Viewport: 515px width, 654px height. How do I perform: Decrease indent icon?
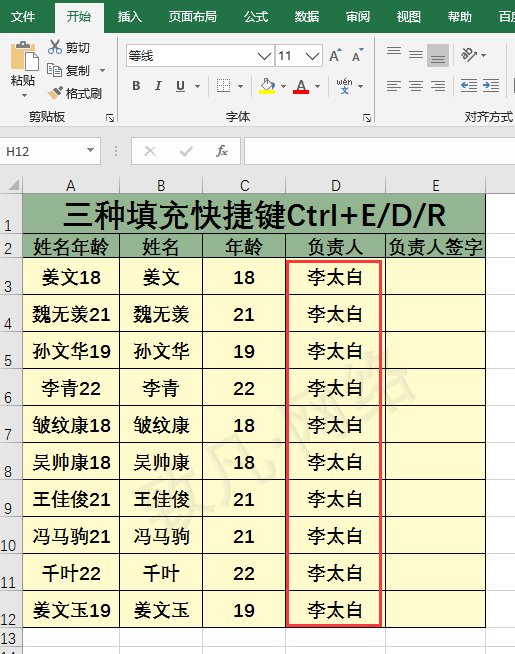click(469, 86)
